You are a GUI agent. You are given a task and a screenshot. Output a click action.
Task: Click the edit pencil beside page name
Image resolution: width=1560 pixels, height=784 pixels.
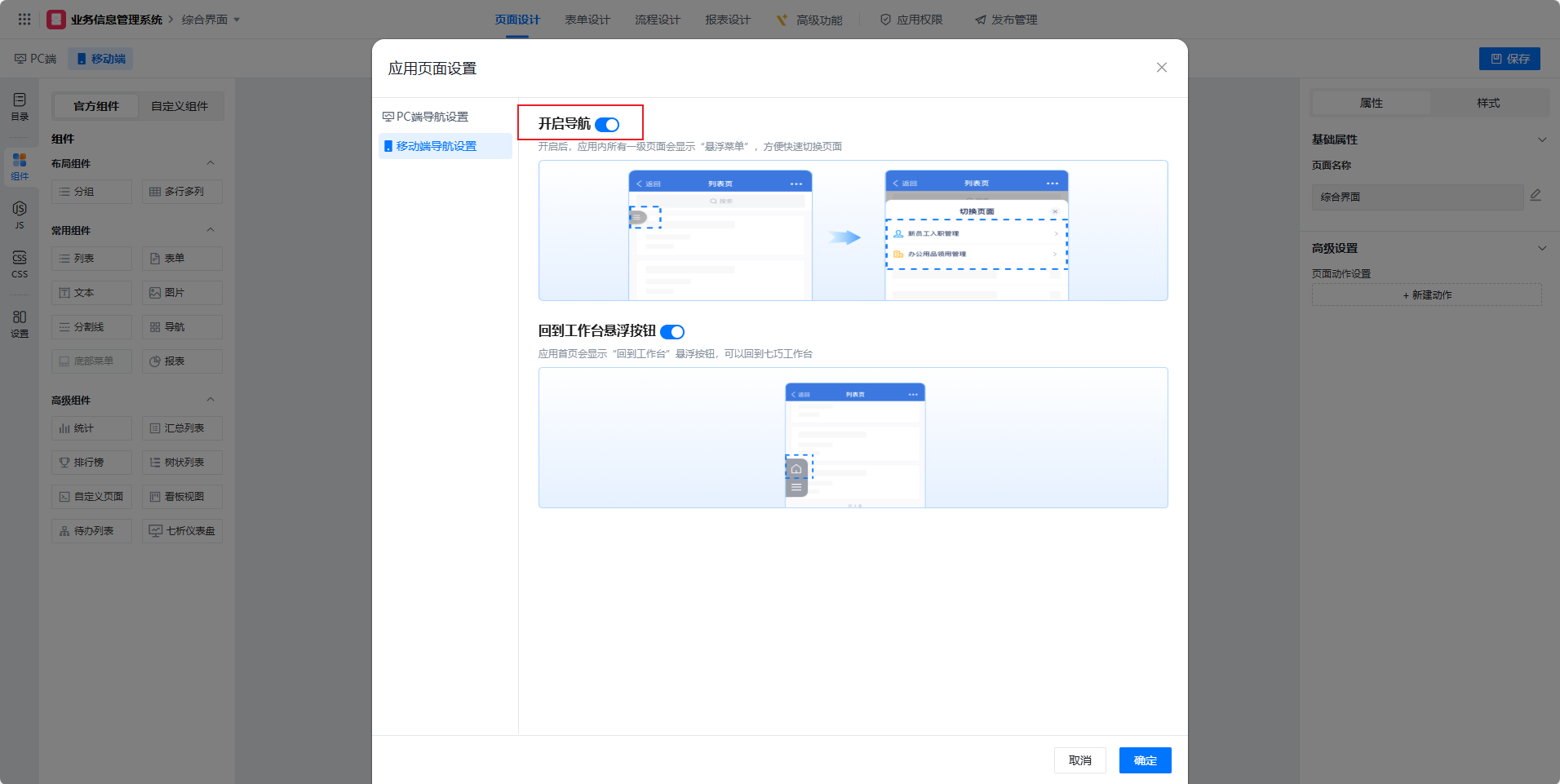pos(1536,196)
